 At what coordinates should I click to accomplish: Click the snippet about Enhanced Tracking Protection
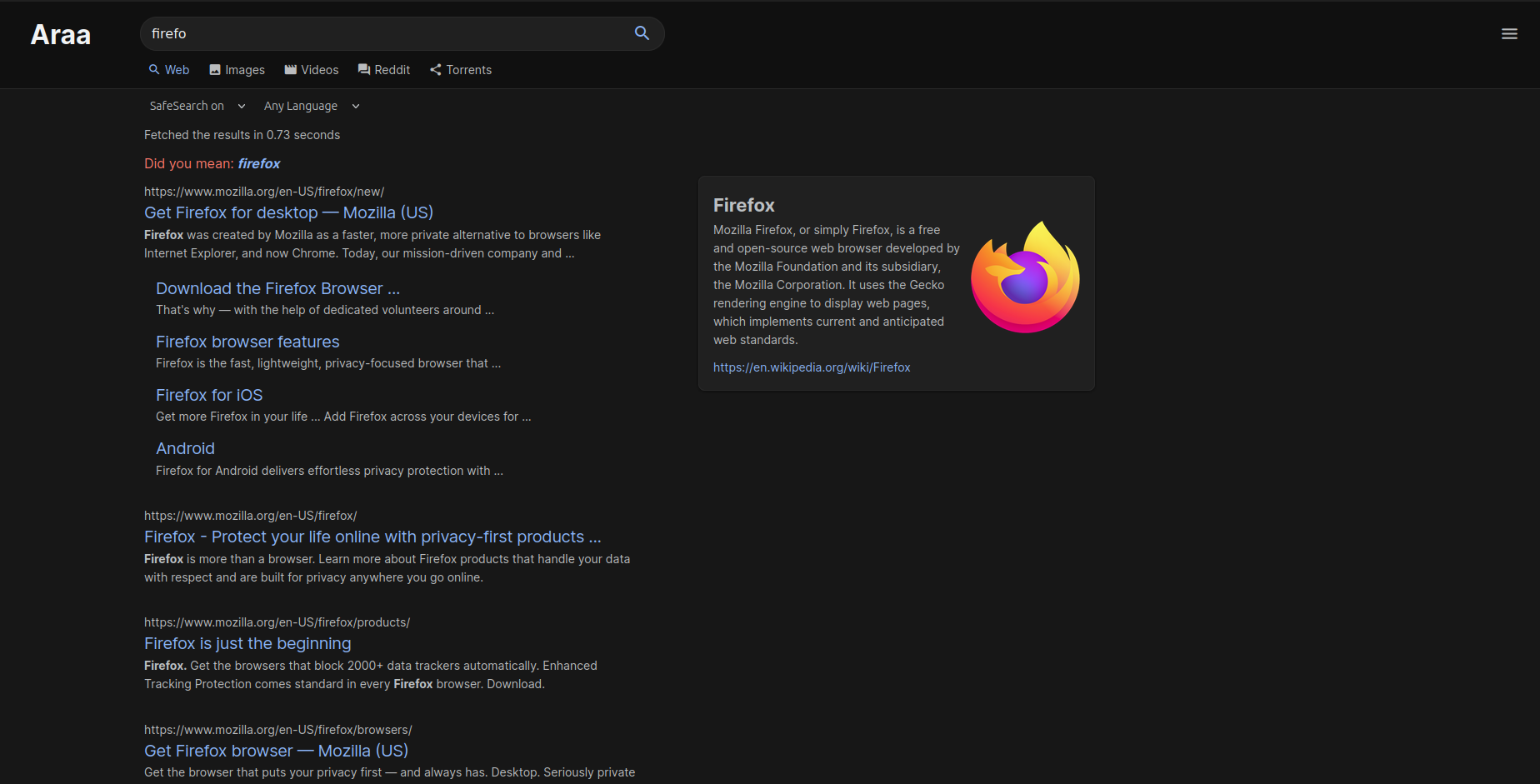[x=371, y=675]
